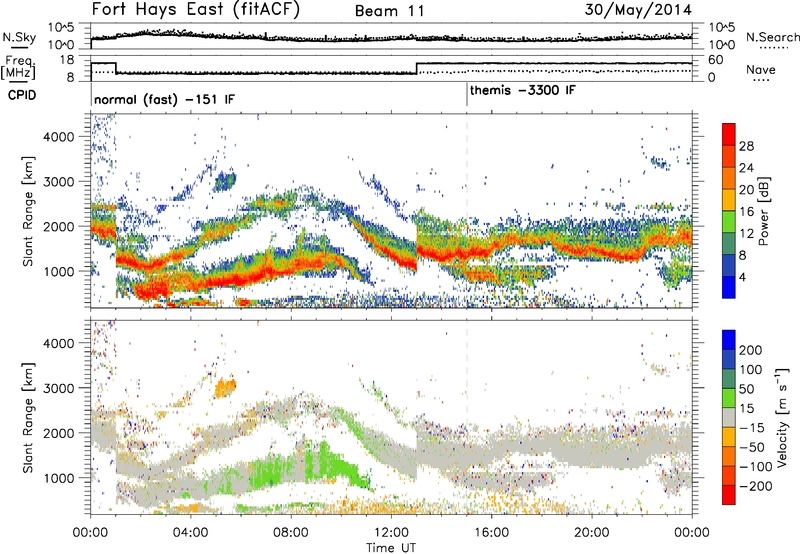Click the 'Time UT' axis label
Viewport: 800px width, 554px height.
pos(391,548)
